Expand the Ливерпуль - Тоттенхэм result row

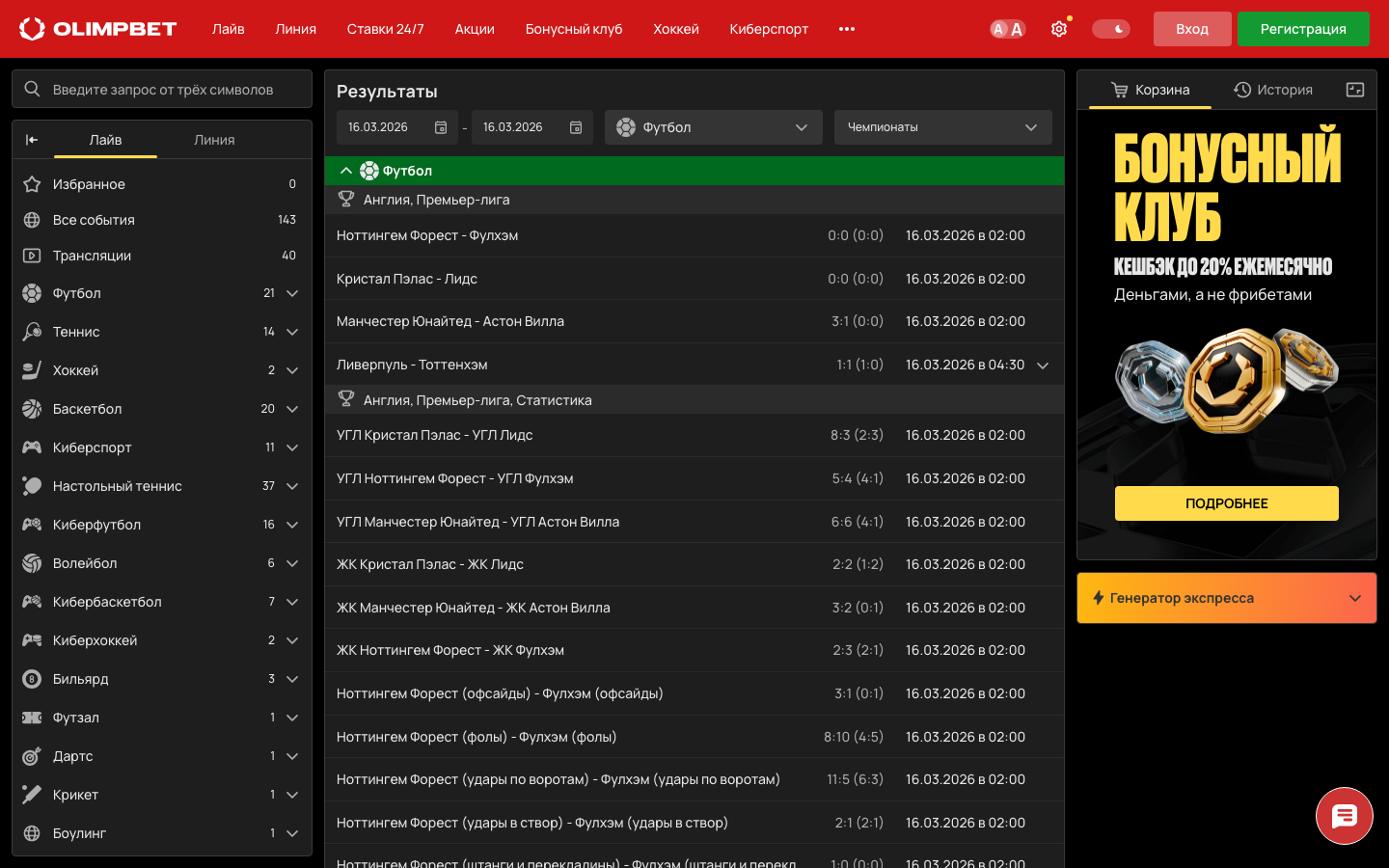pos(1043,366)
